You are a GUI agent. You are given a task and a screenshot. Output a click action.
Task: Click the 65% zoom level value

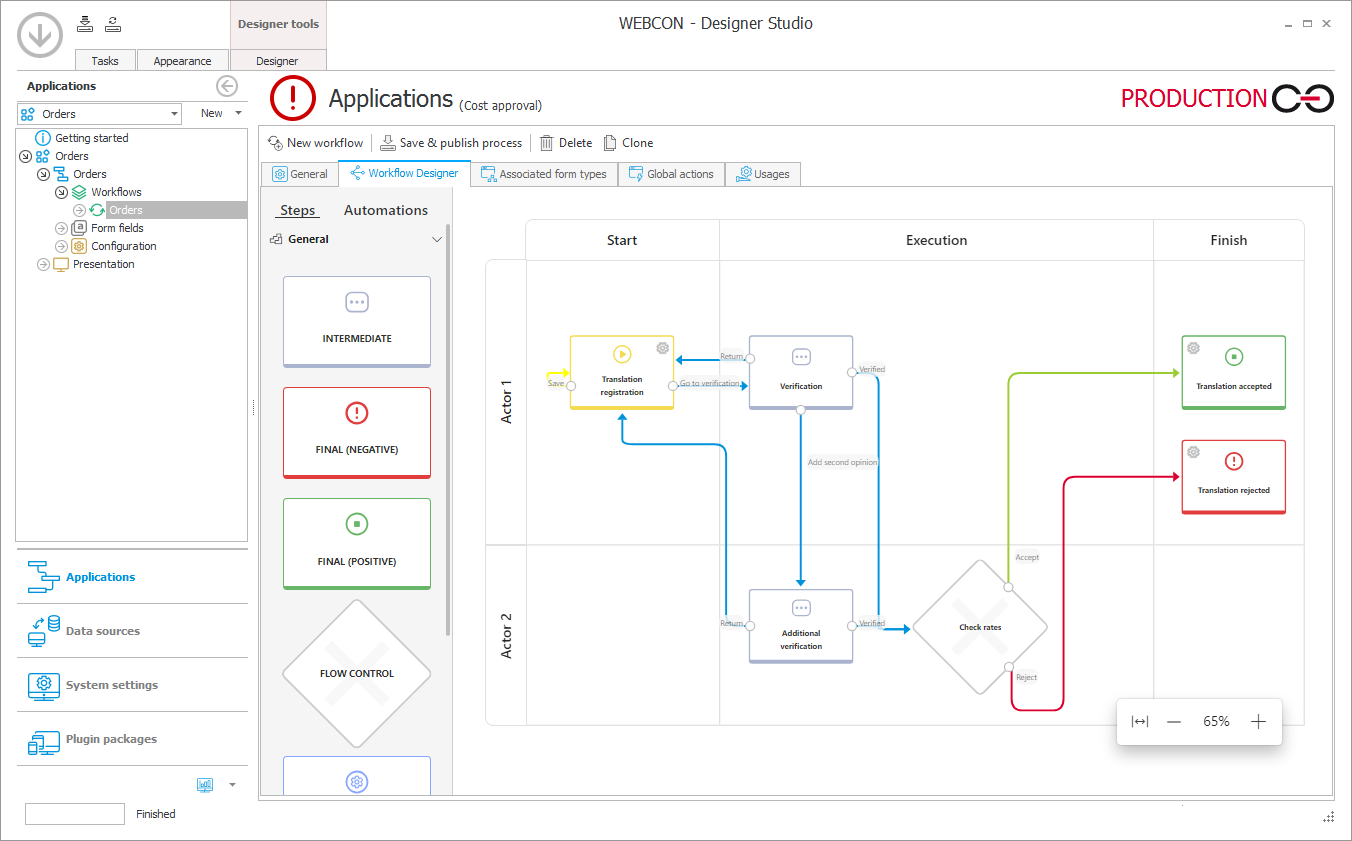(1216, 722)
